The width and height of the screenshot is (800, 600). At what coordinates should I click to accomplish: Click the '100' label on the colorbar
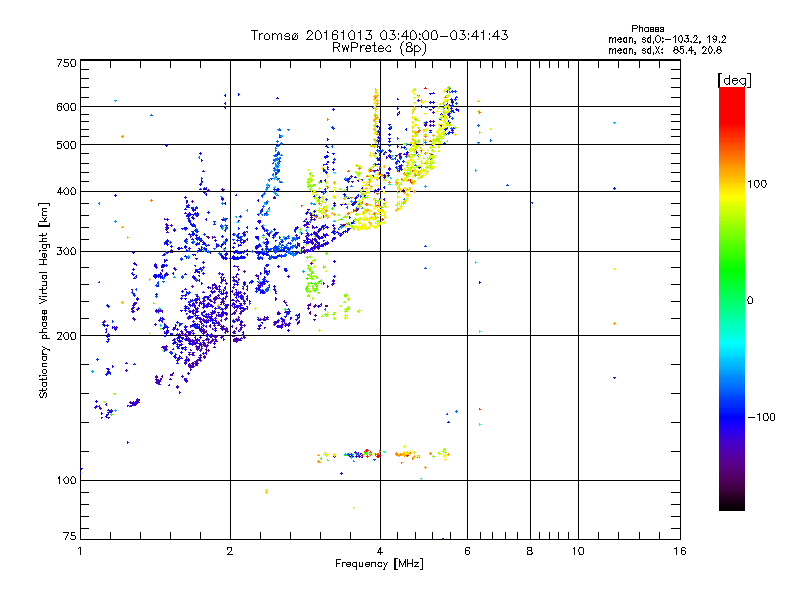[x=757, y=184]
